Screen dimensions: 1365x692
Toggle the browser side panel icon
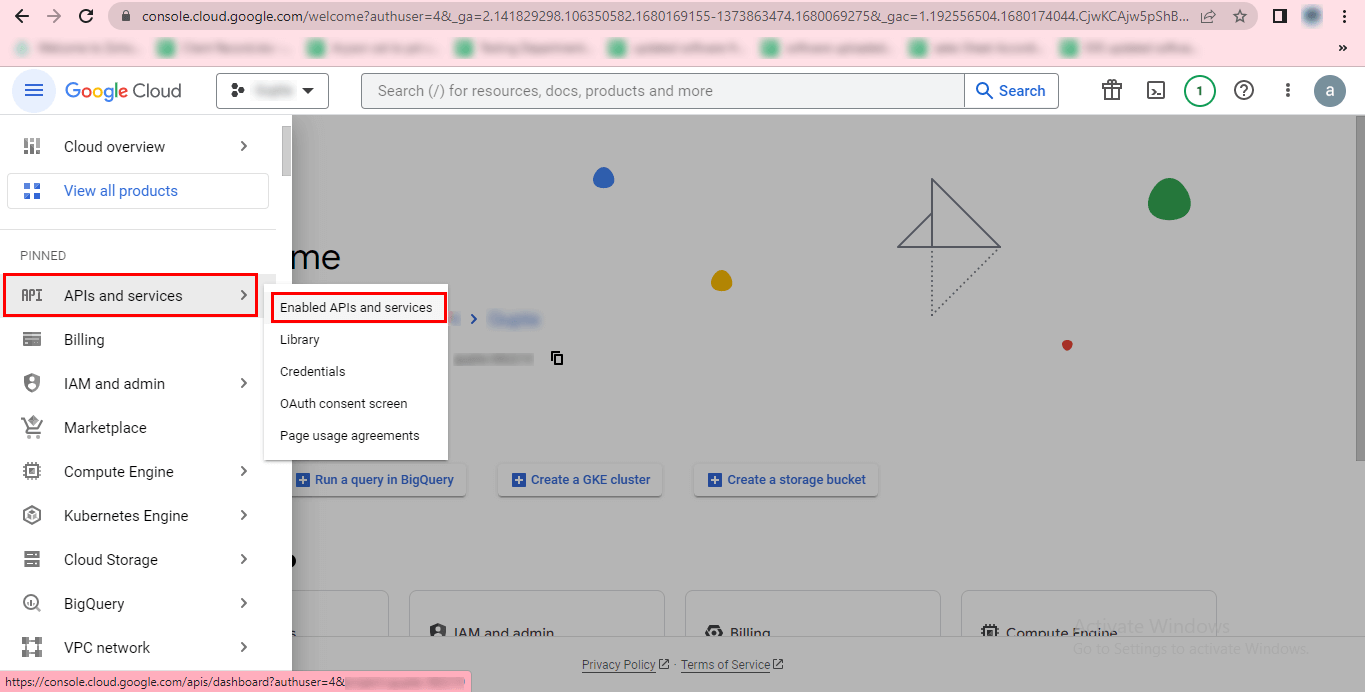(x=1280, y=16)
